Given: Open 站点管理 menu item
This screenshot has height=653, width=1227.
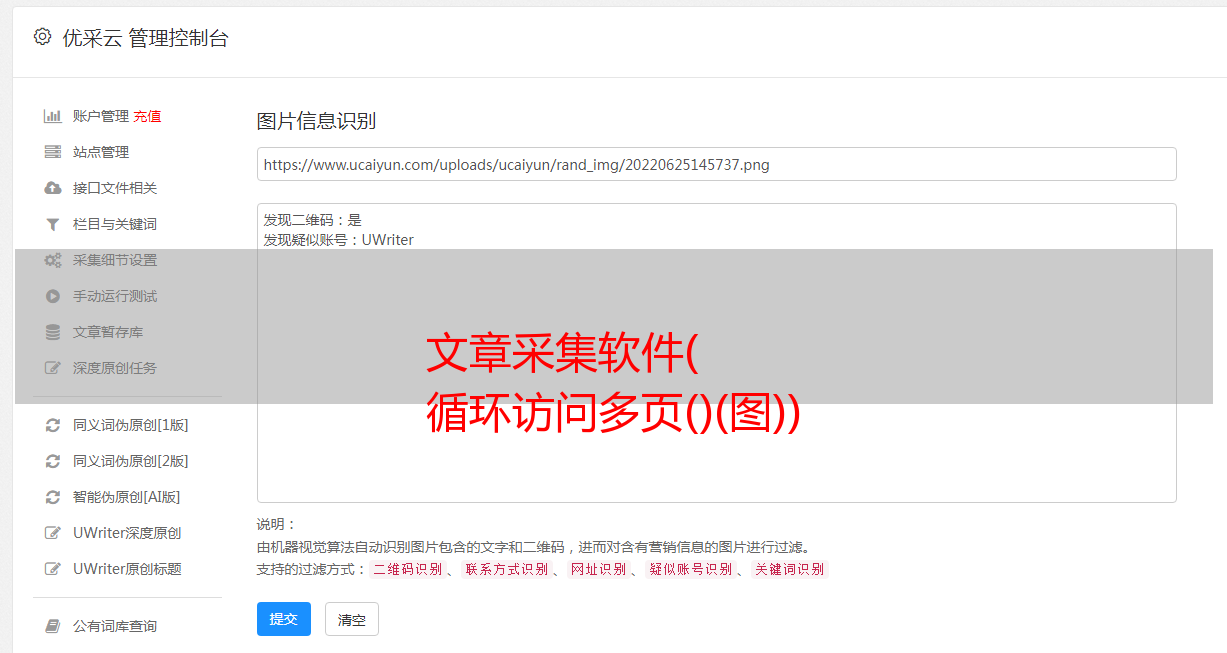Looking at the screenshot, I should point(101,152).
